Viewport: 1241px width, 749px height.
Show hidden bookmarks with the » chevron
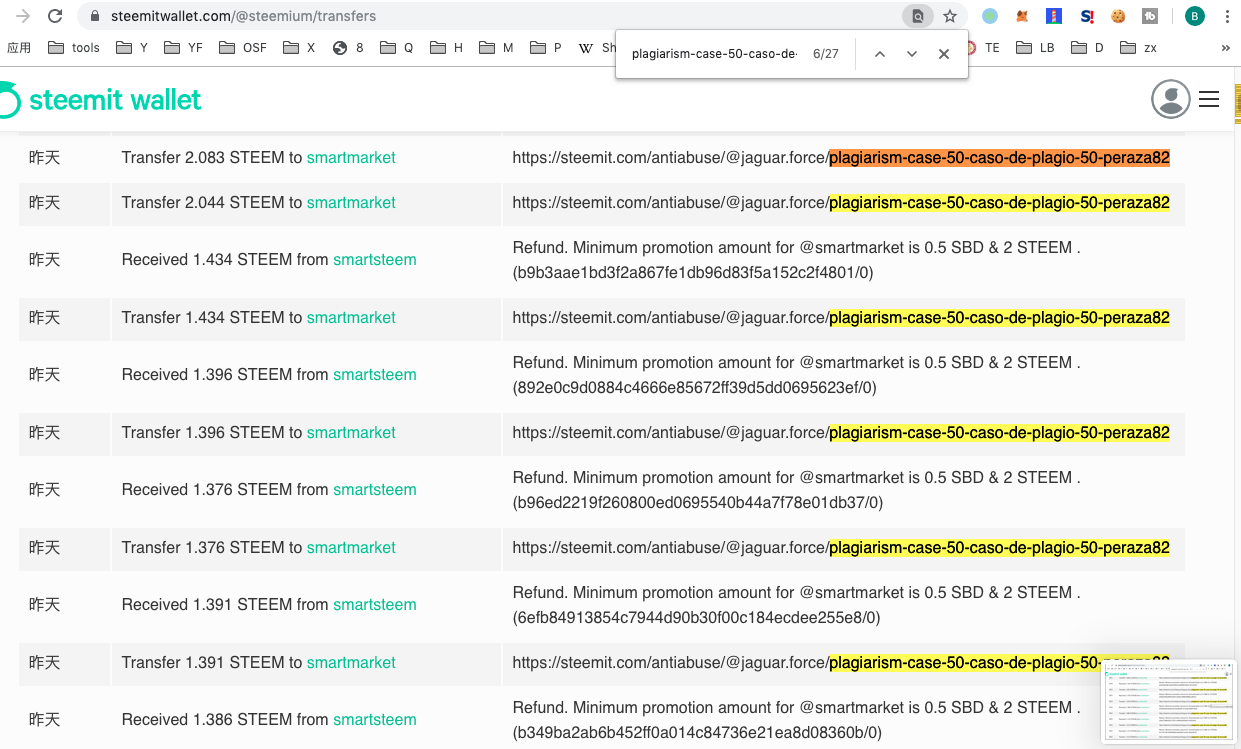click(x=1225, y=47)
